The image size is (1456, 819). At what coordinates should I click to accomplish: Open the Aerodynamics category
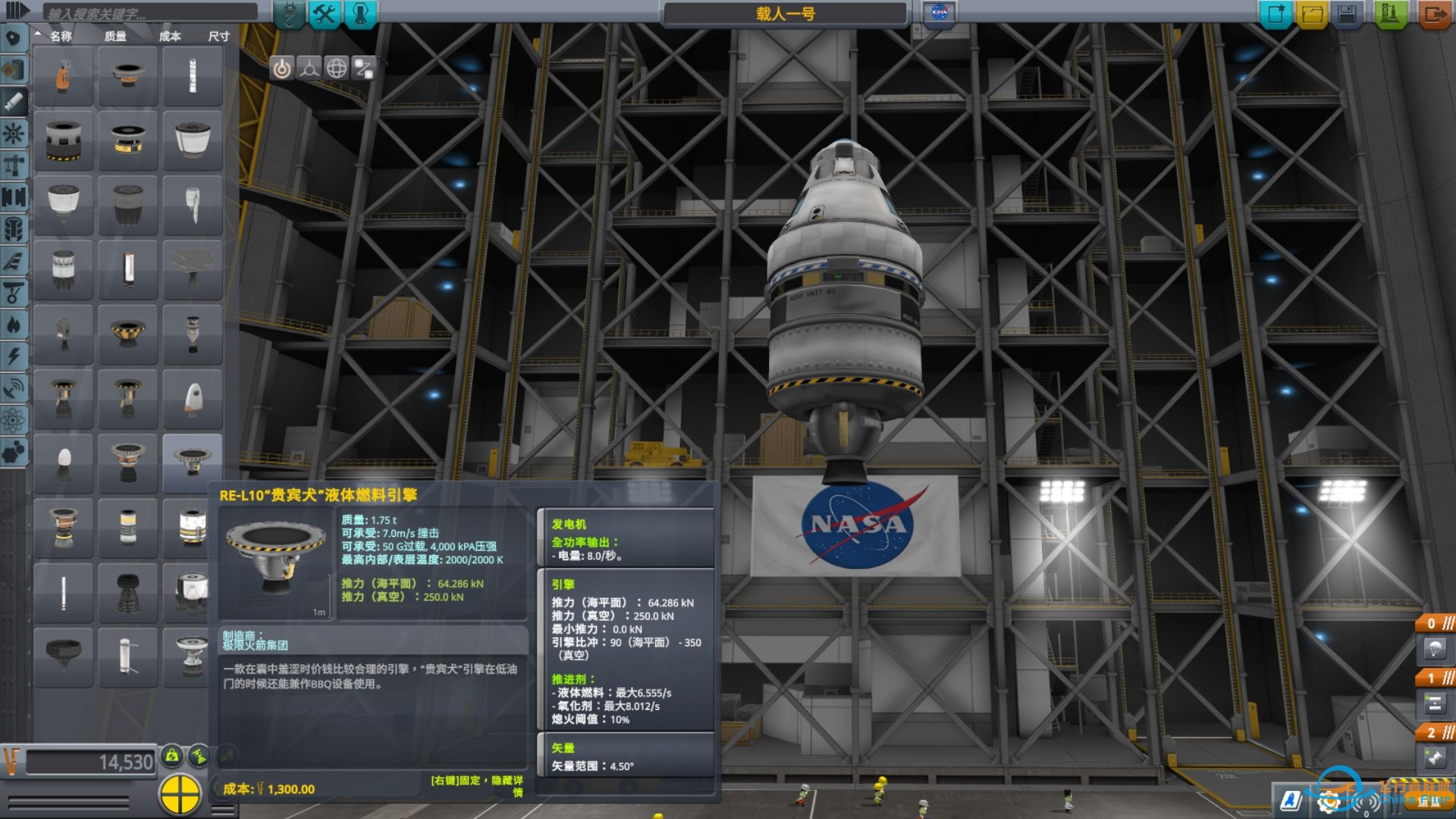click(x=14, y=261)
